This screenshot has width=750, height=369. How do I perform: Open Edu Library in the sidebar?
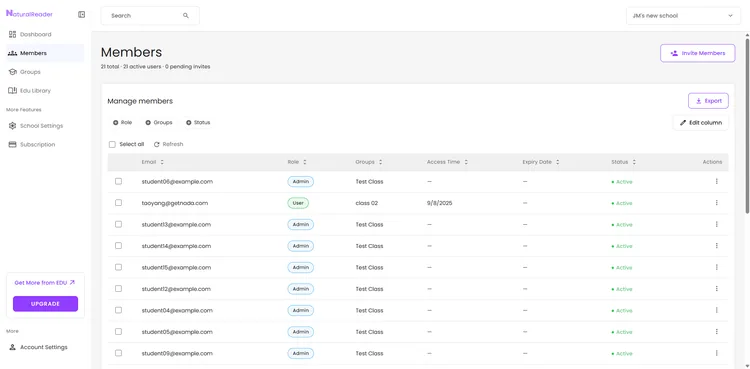coord(45,90)
